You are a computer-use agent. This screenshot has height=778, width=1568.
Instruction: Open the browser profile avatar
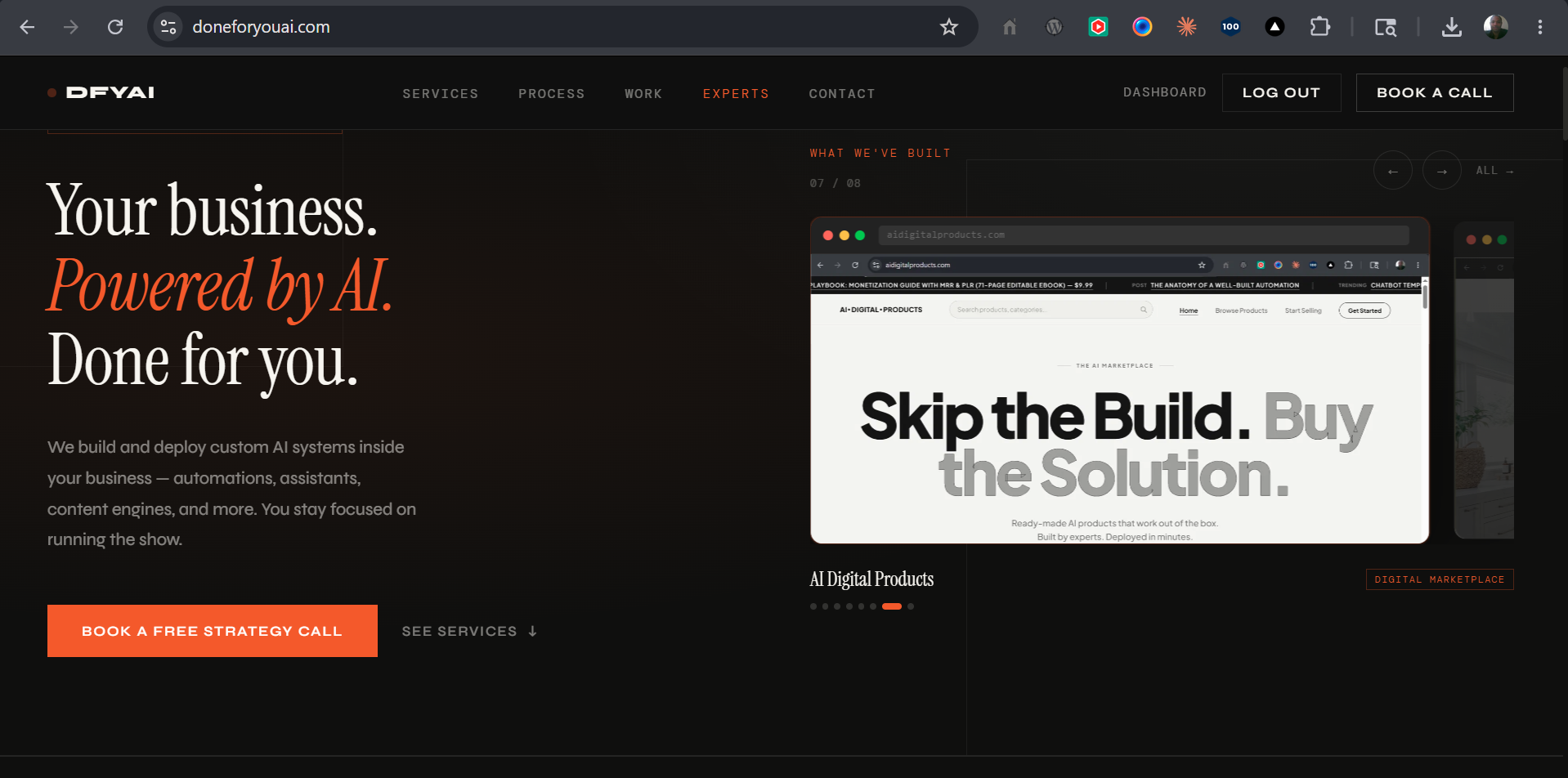(x=1495, y=27)
